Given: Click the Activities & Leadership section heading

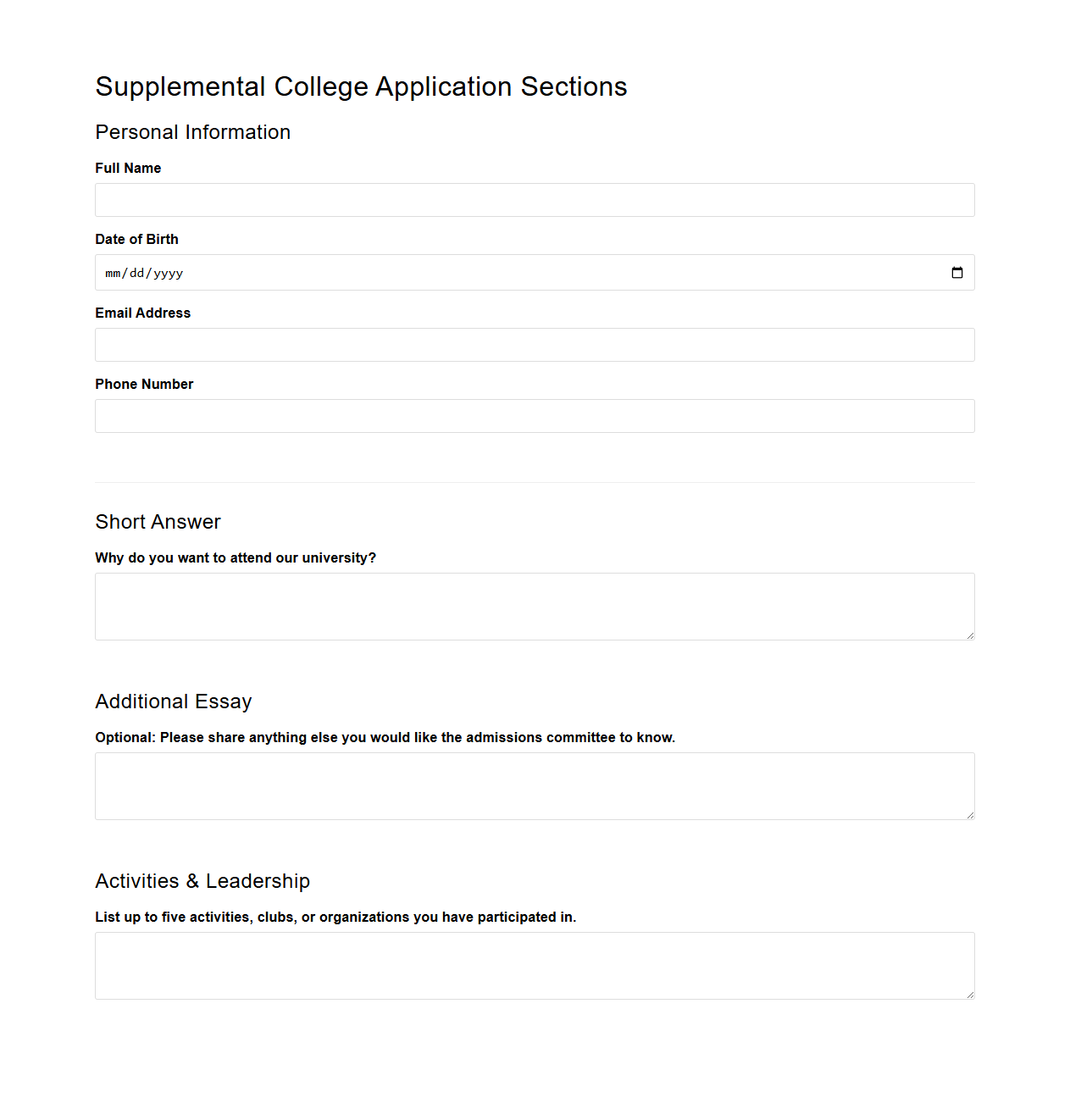Looking at the screenshot, I should [202, 881].
